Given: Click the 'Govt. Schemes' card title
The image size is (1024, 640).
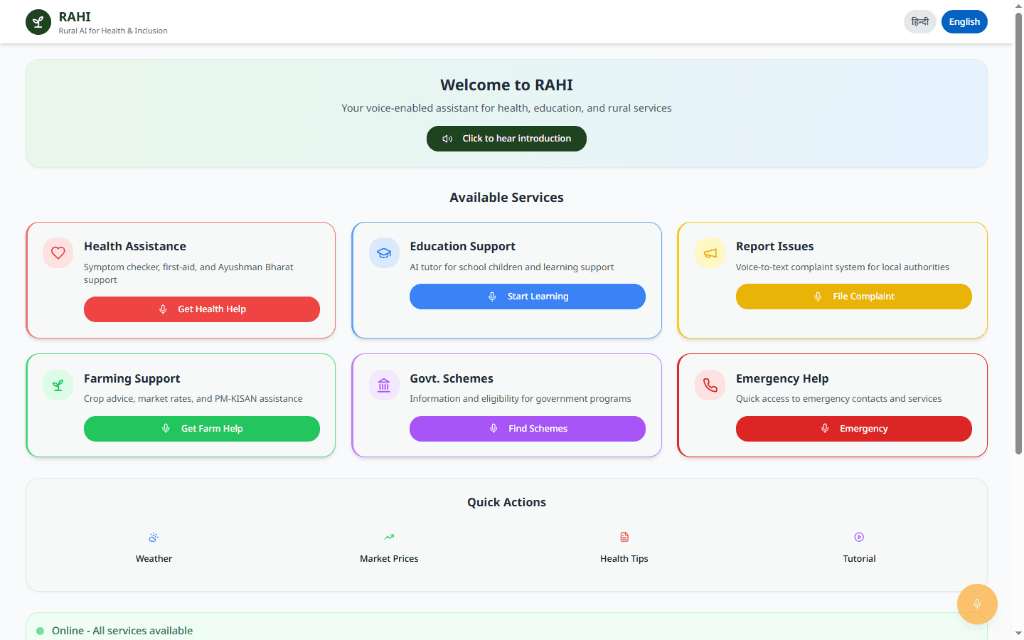Looking at the screenshot, I should click(x=451, y=379).
